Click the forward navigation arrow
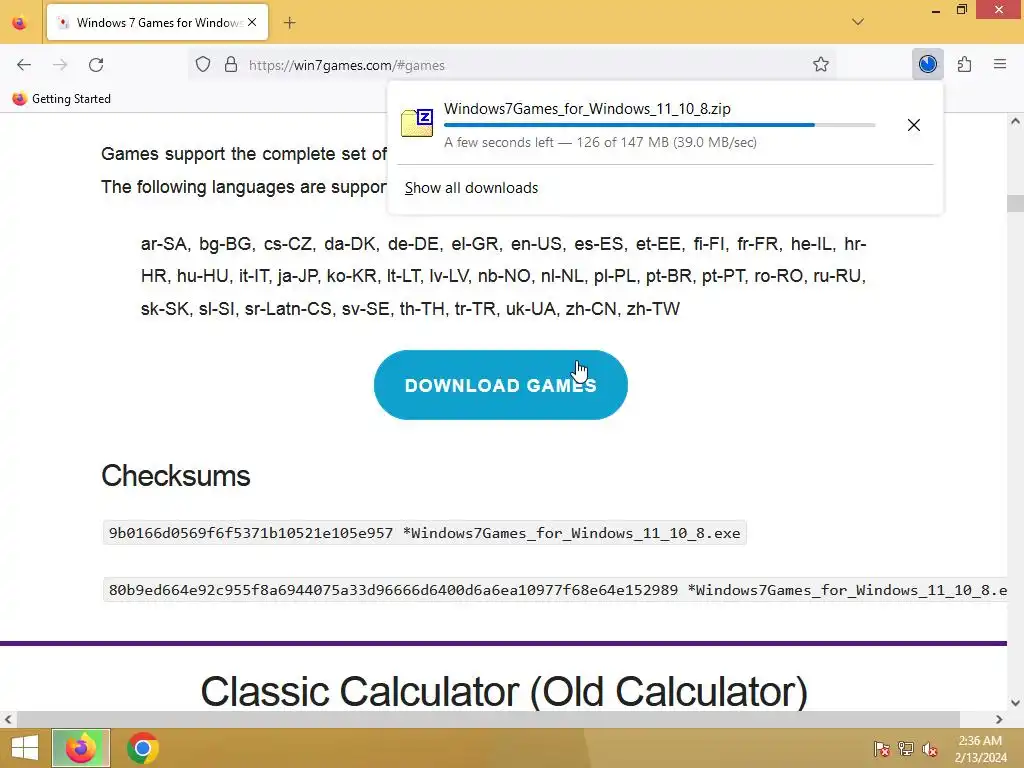Screen dimensions: 1024x768 pyautogui.click(x=60, y=65)
